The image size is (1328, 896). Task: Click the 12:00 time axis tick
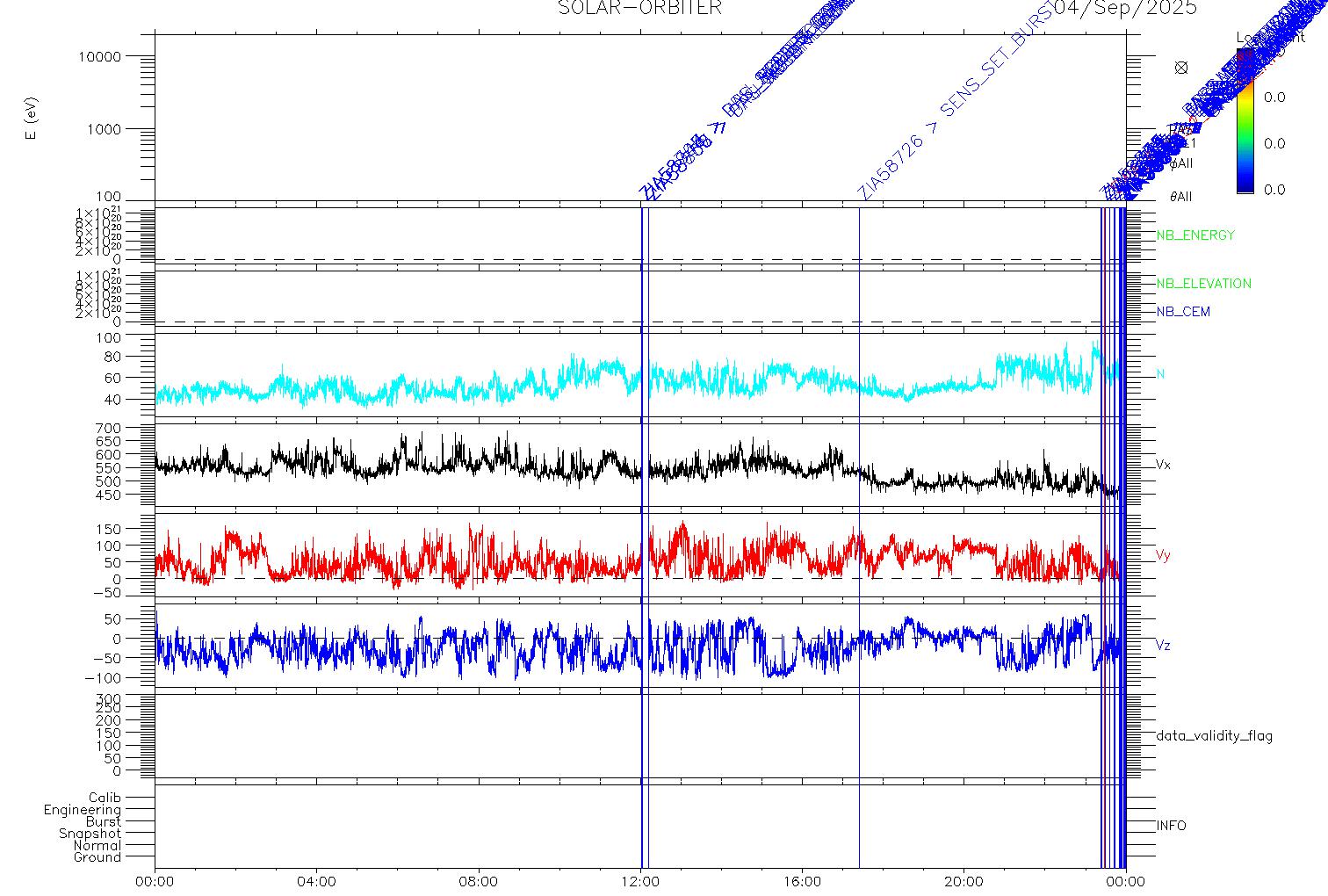tap(640, 881)
